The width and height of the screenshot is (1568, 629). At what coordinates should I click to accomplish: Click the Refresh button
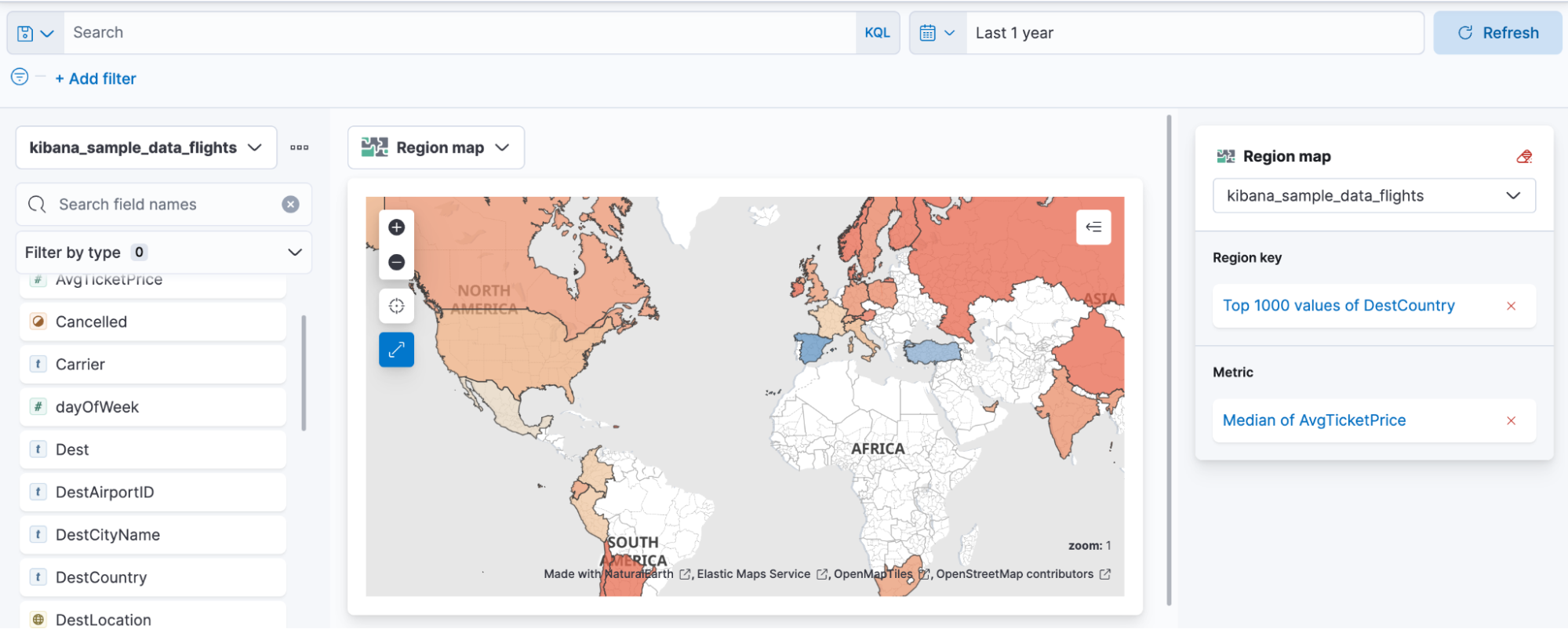1497,33
